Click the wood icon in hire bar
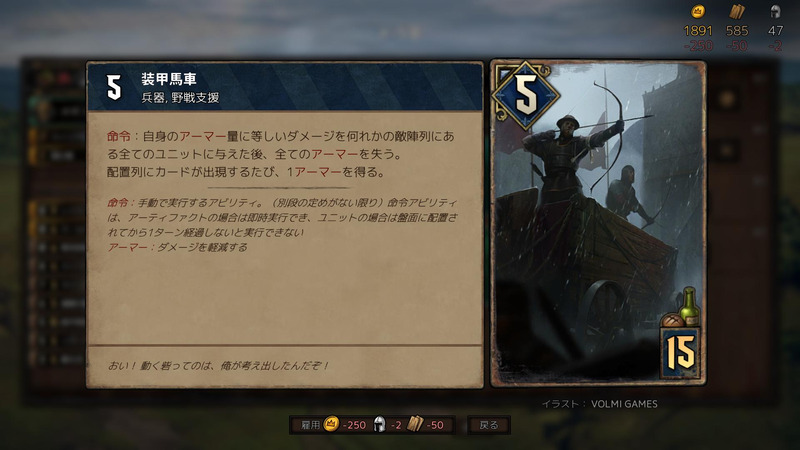The image size is (800, 450). [415, 424]
